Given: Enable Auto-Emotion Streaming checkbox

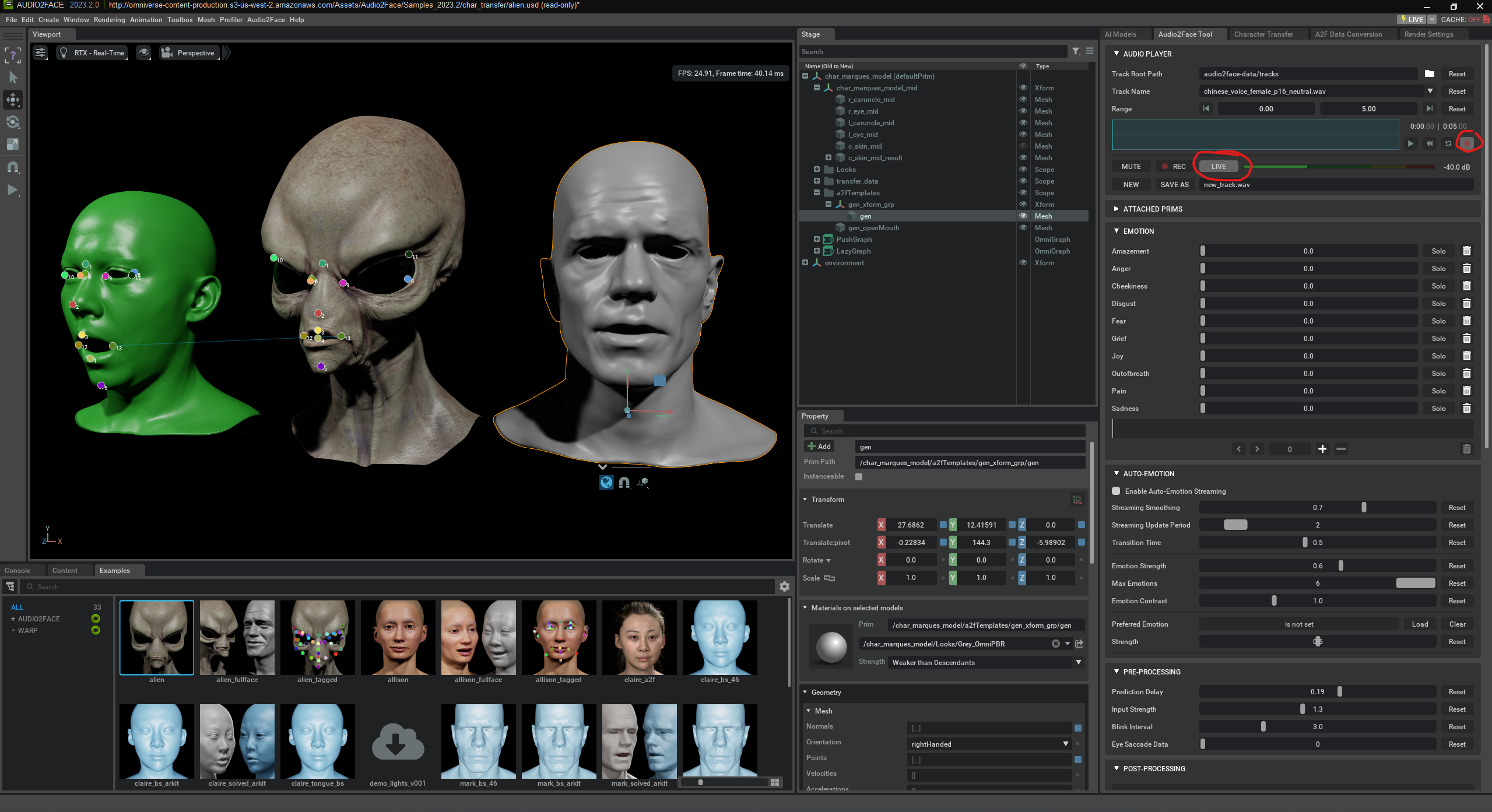Looking at the screenshot, I should (1116, 491).
